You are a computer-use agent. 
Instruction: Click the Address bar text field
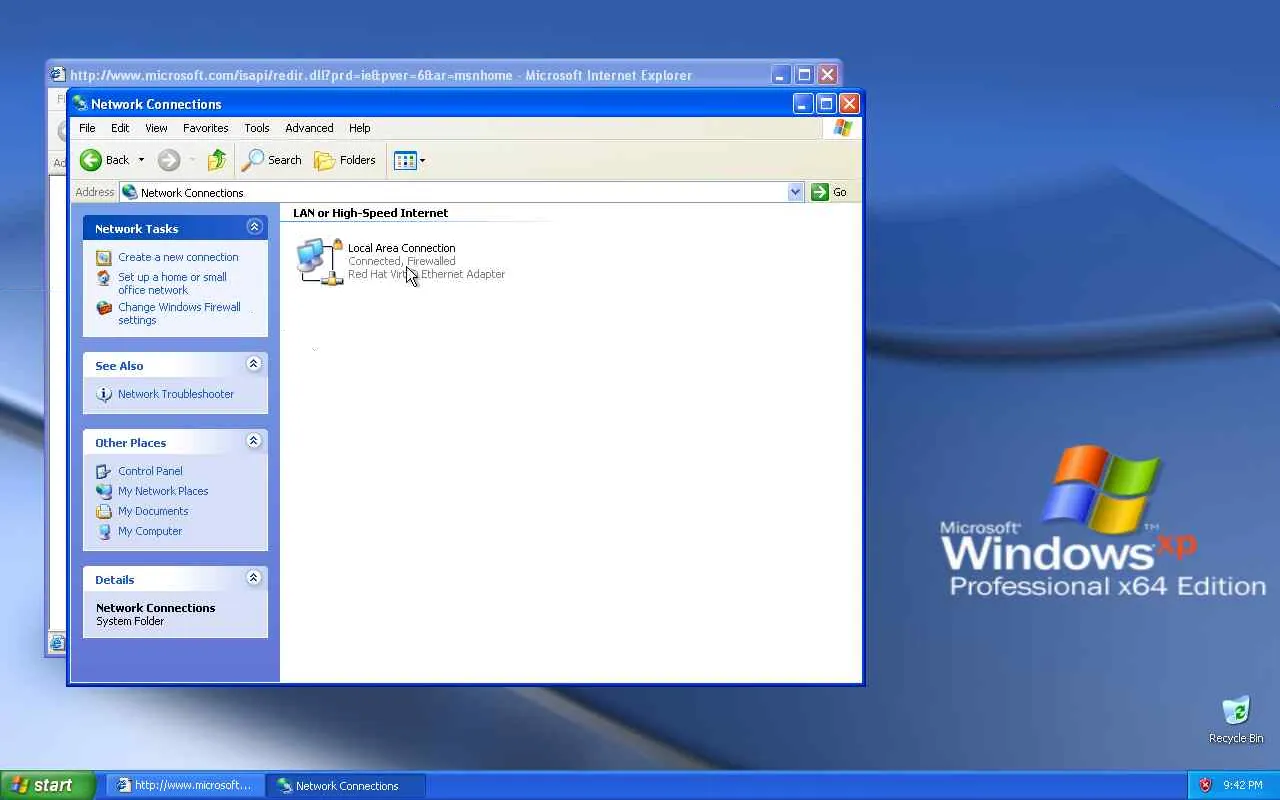(462, 192)
